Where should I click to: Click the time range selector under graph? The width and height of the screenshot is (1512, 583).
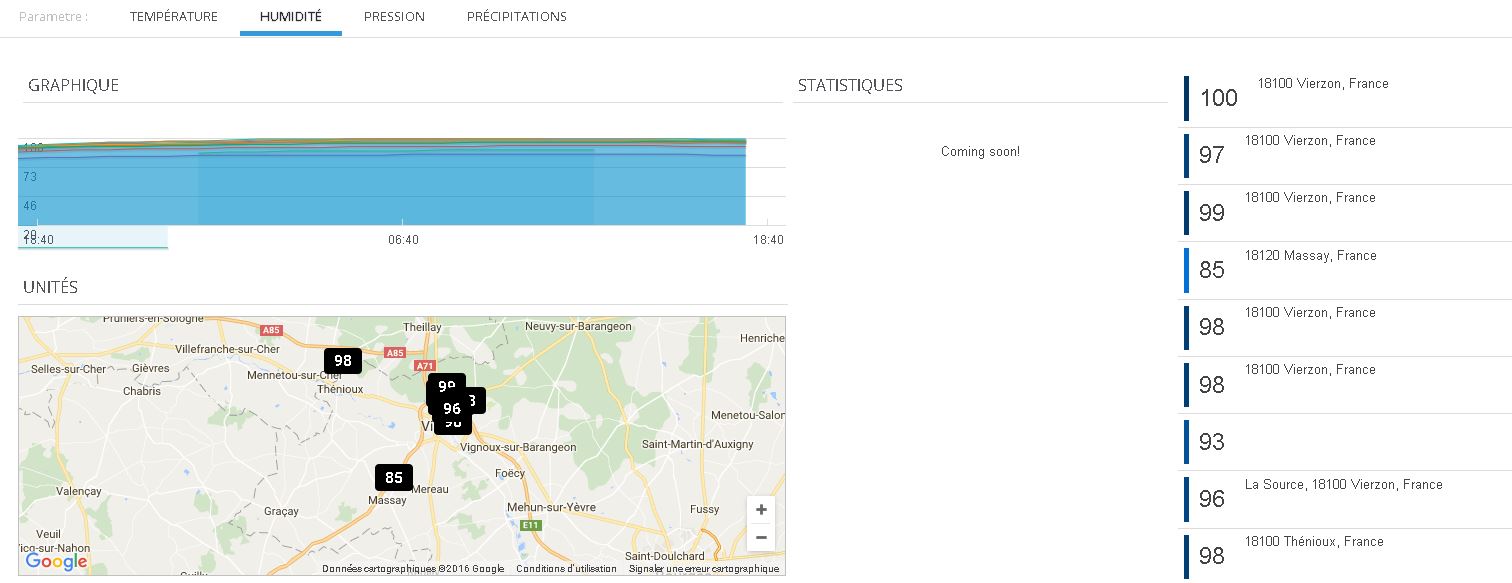93,238
